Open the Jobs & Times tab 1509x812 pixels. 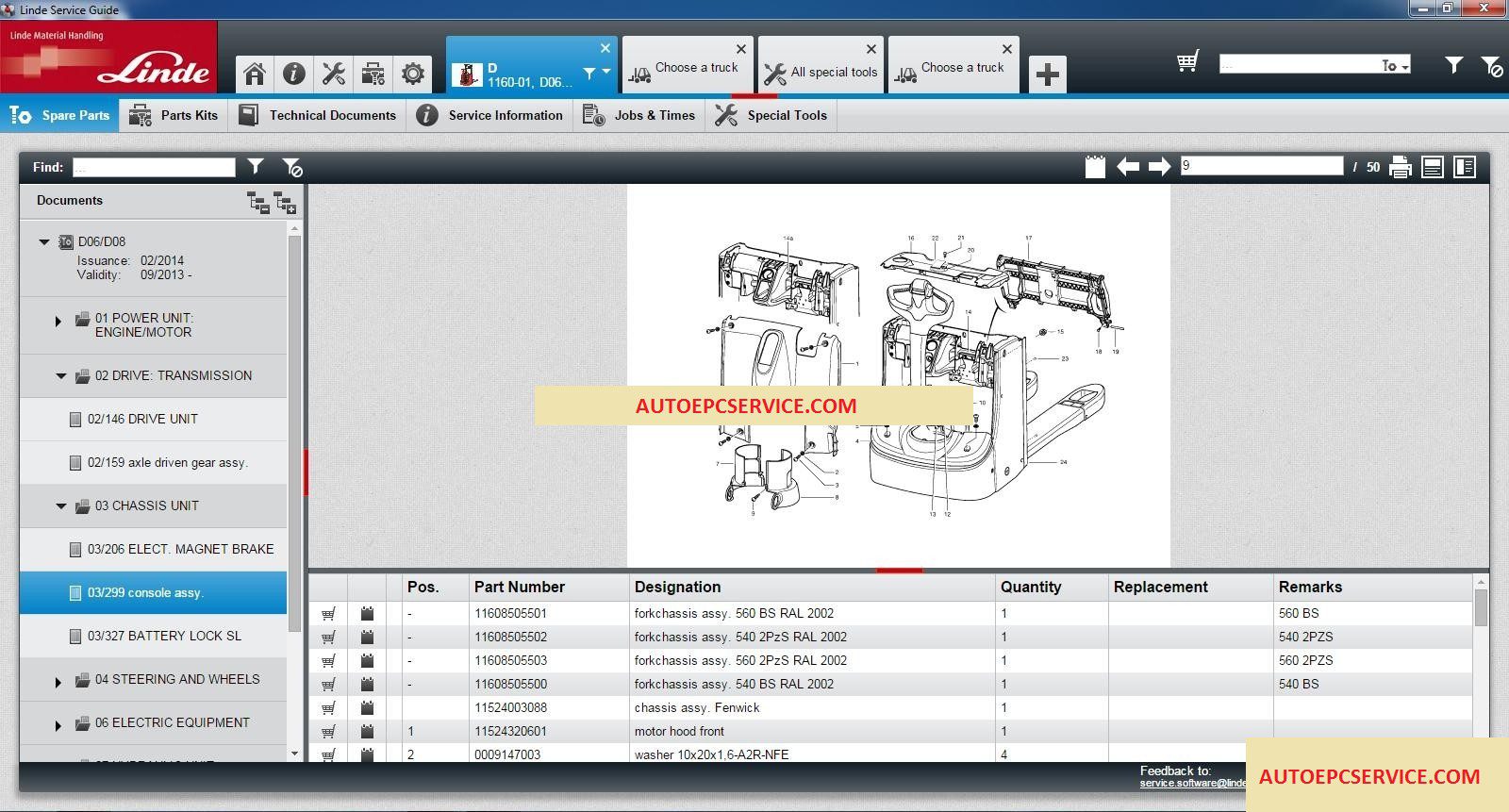(638, 115)
